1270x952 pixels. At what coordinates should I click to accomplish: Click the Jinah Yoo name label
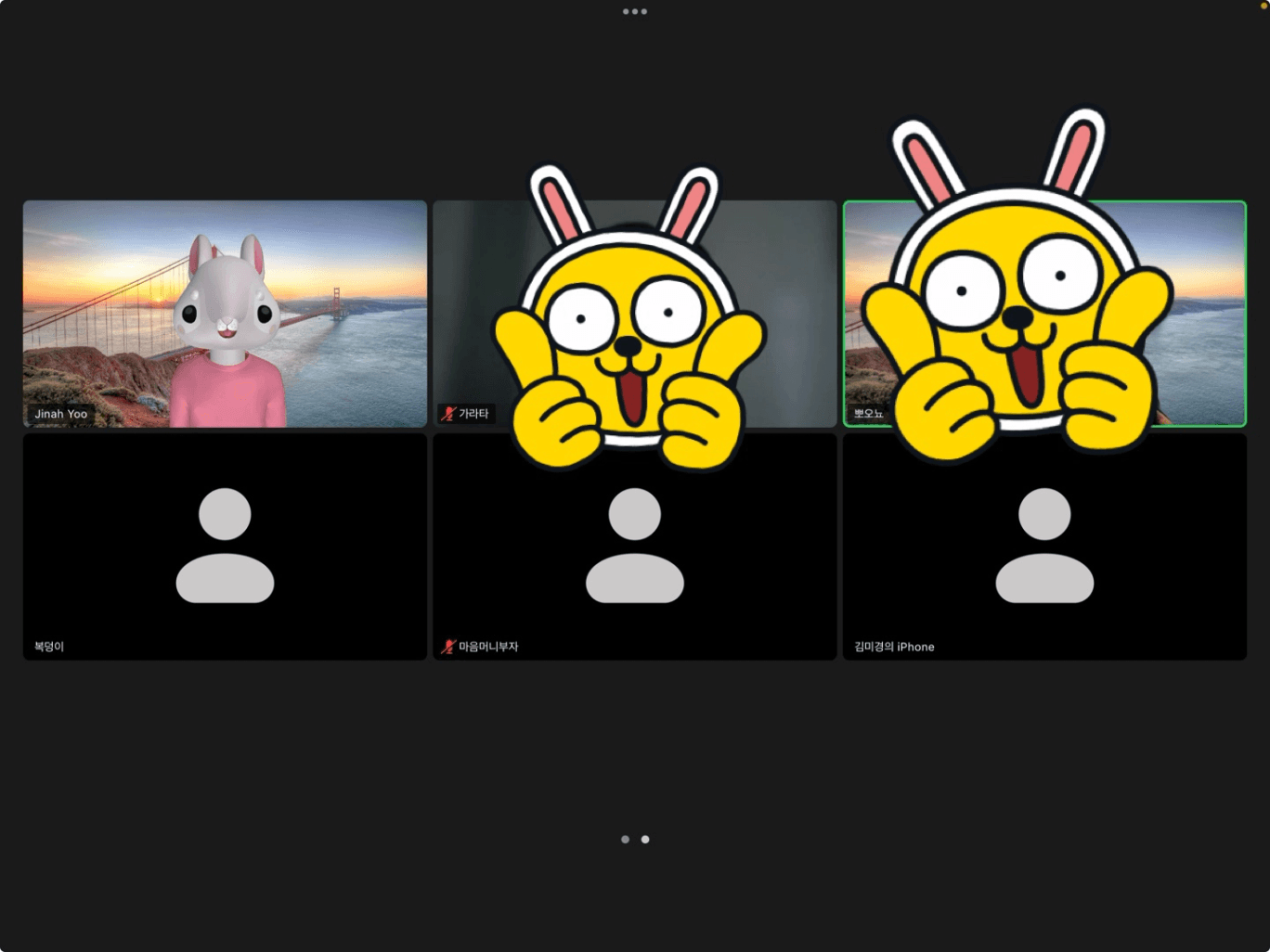coord(61,414)
